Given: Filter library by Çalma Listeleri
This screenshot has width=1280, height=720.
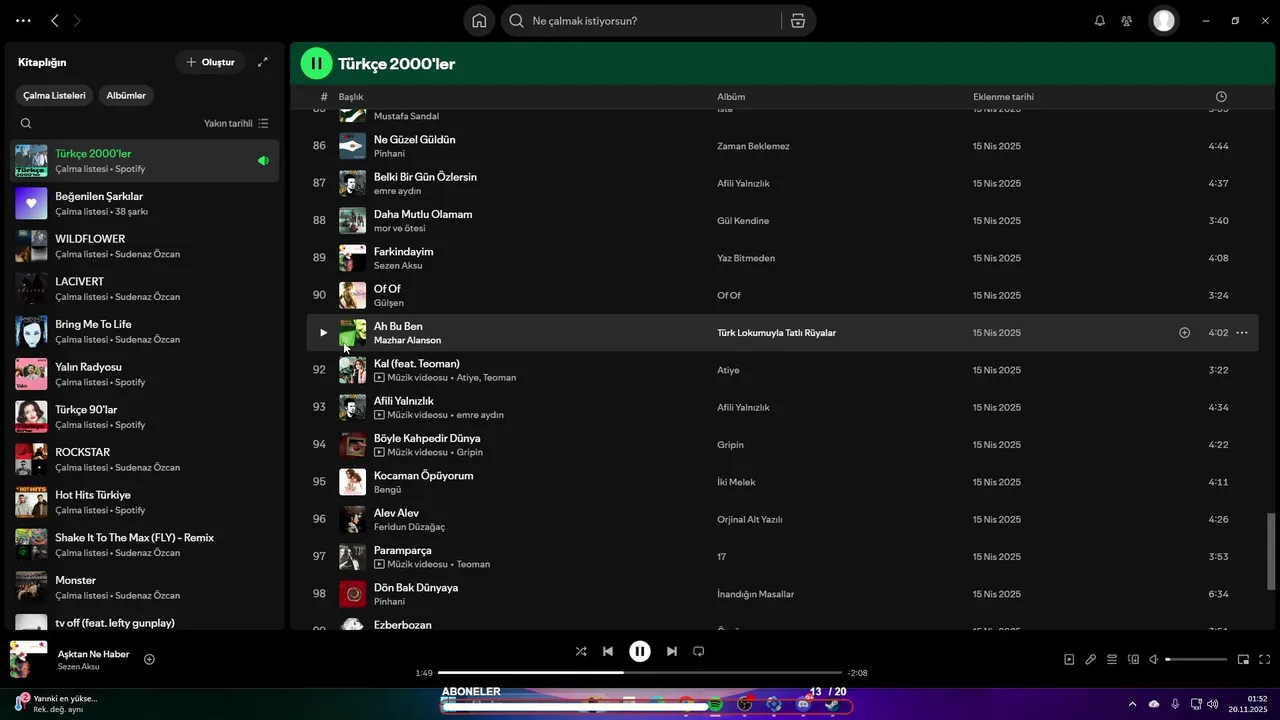Looking at the screenshot, I should [x=54, y=95].
